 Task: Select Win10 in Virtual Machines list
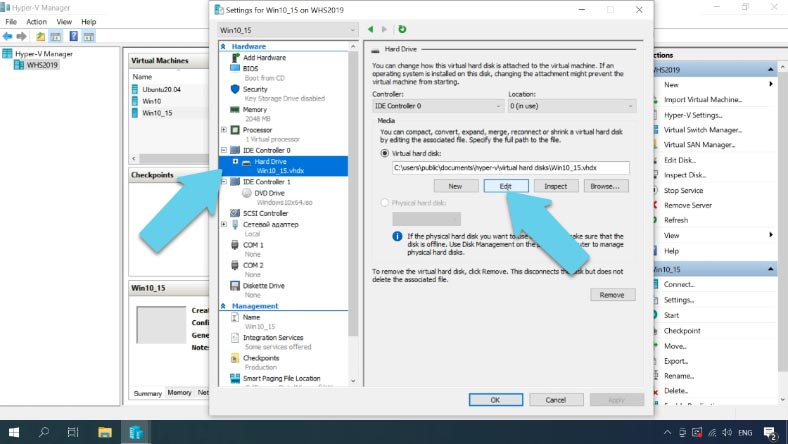click(x=152, y=101)
